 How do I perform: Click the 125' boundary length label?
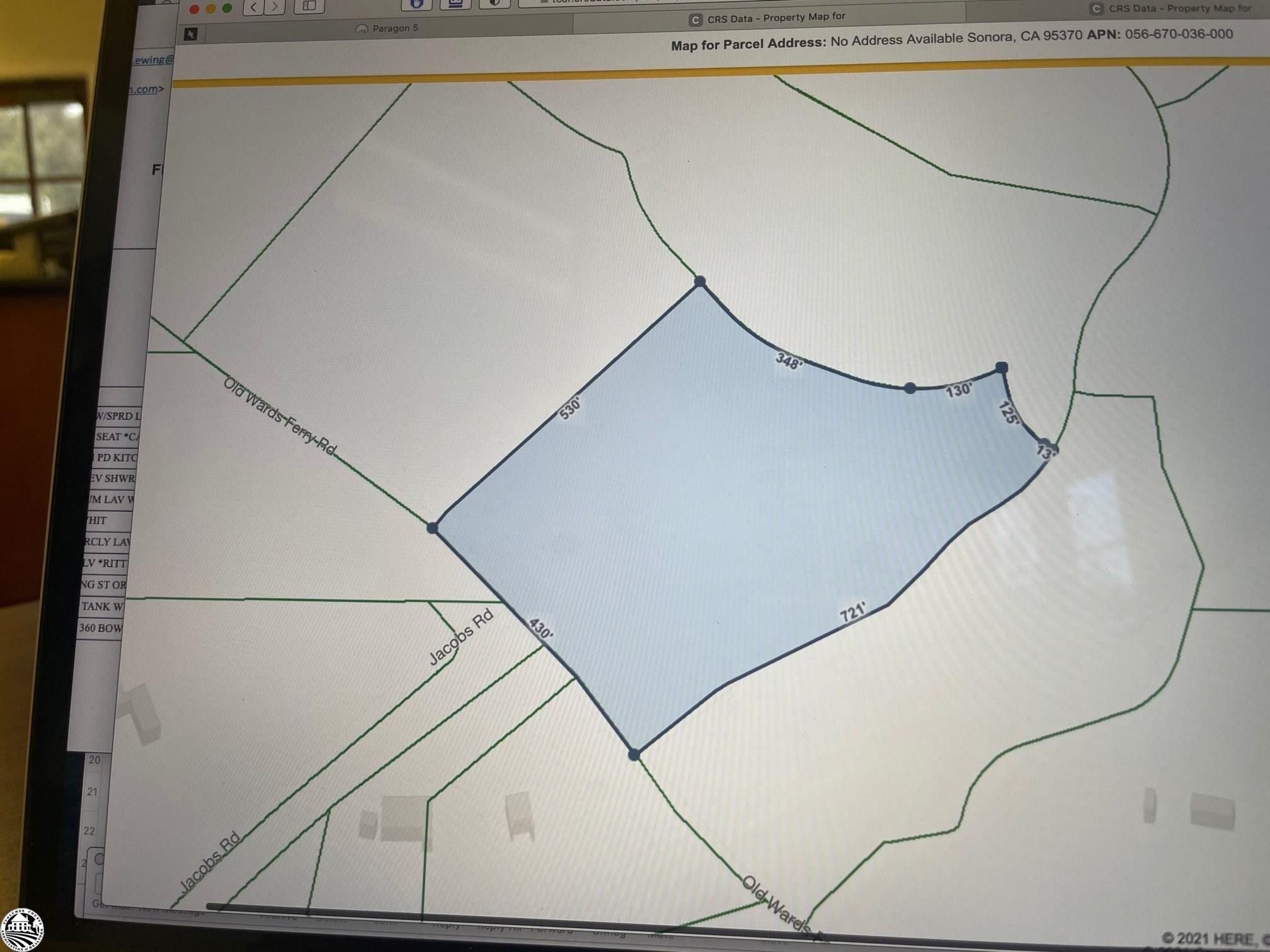1009,413
